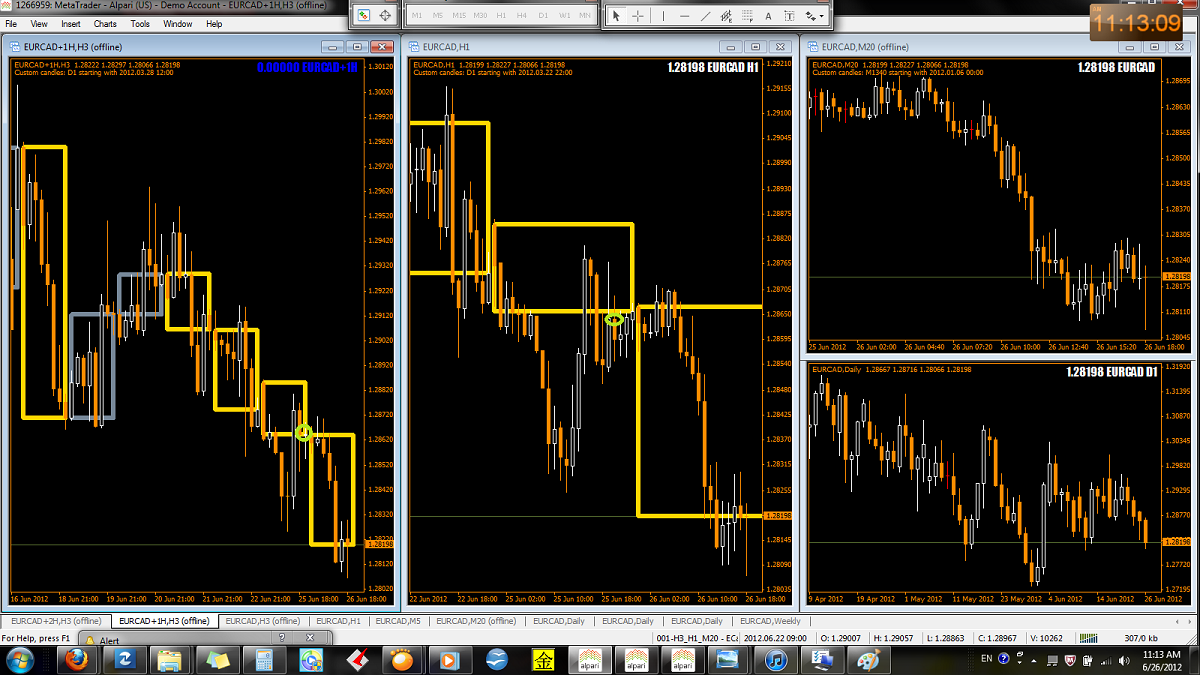Switch to EURCAD,H3 (offline) chart tab
Screen dimensions: 1200x675
pyautogui.click(x=262, y=621)
